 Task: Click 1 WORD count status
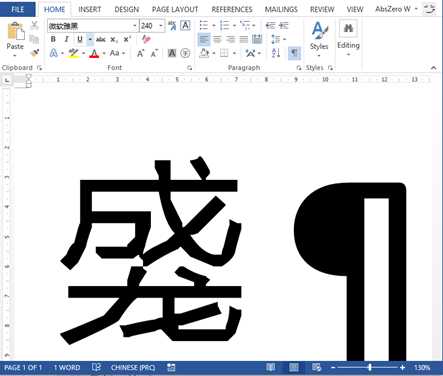pyautogui.click(x=67, y=368)
